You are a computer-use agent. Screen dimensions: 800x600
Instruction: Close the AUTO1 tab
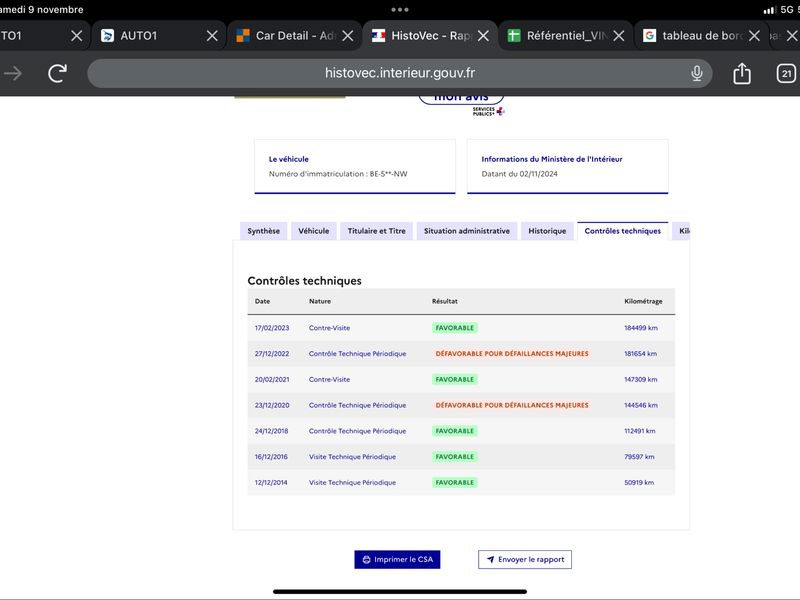tap(212, 36)
